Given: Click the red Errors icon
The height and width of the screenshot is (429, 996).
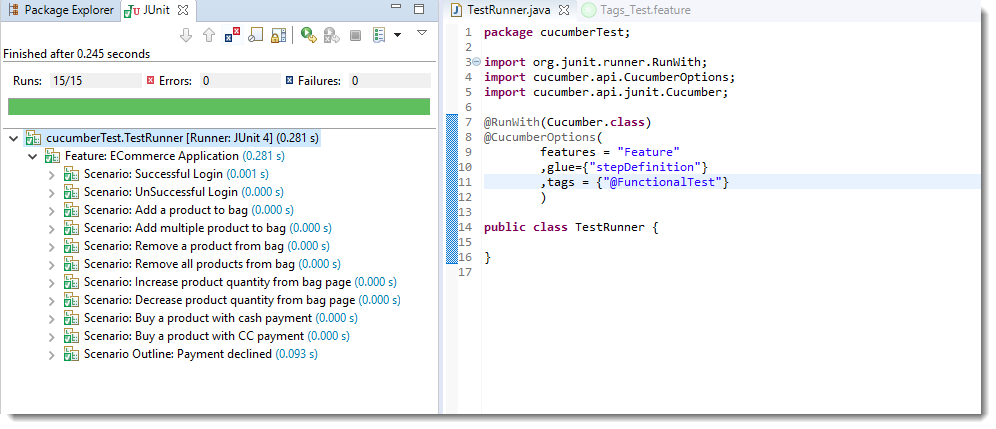Looking at the screenshot, I should click(151, 81).
